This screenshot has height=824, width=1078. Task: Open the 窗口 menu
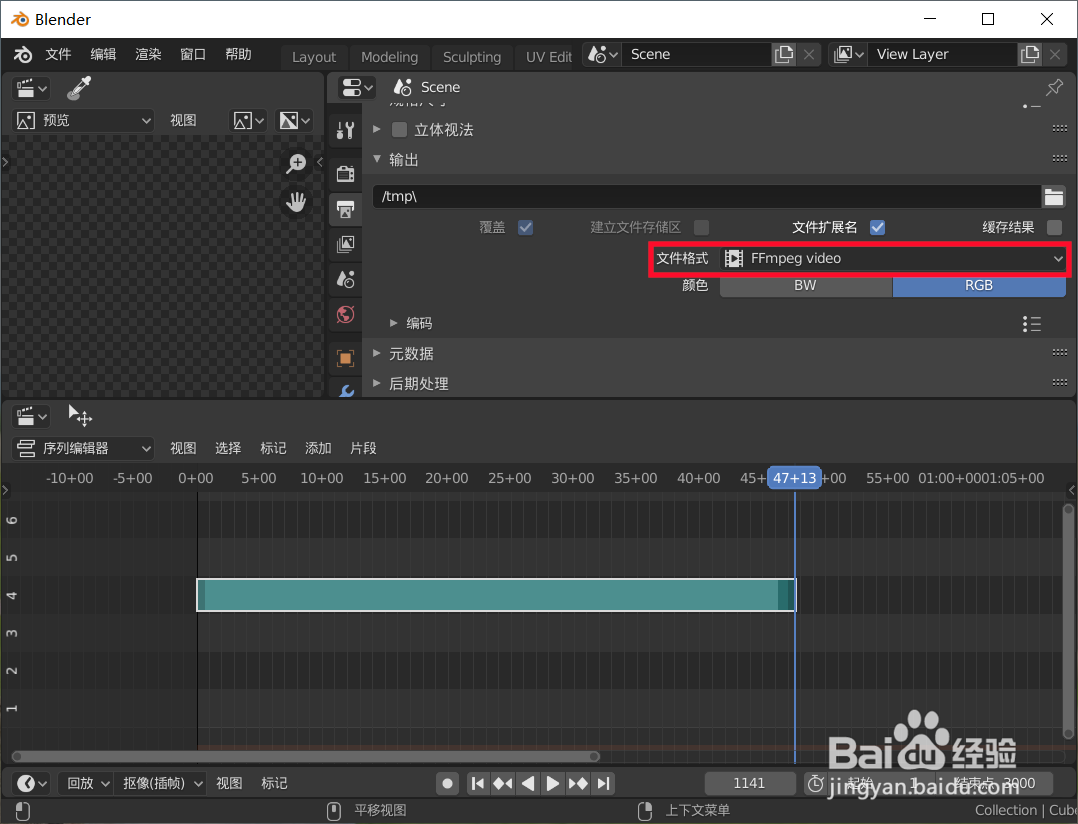point(192,54)
